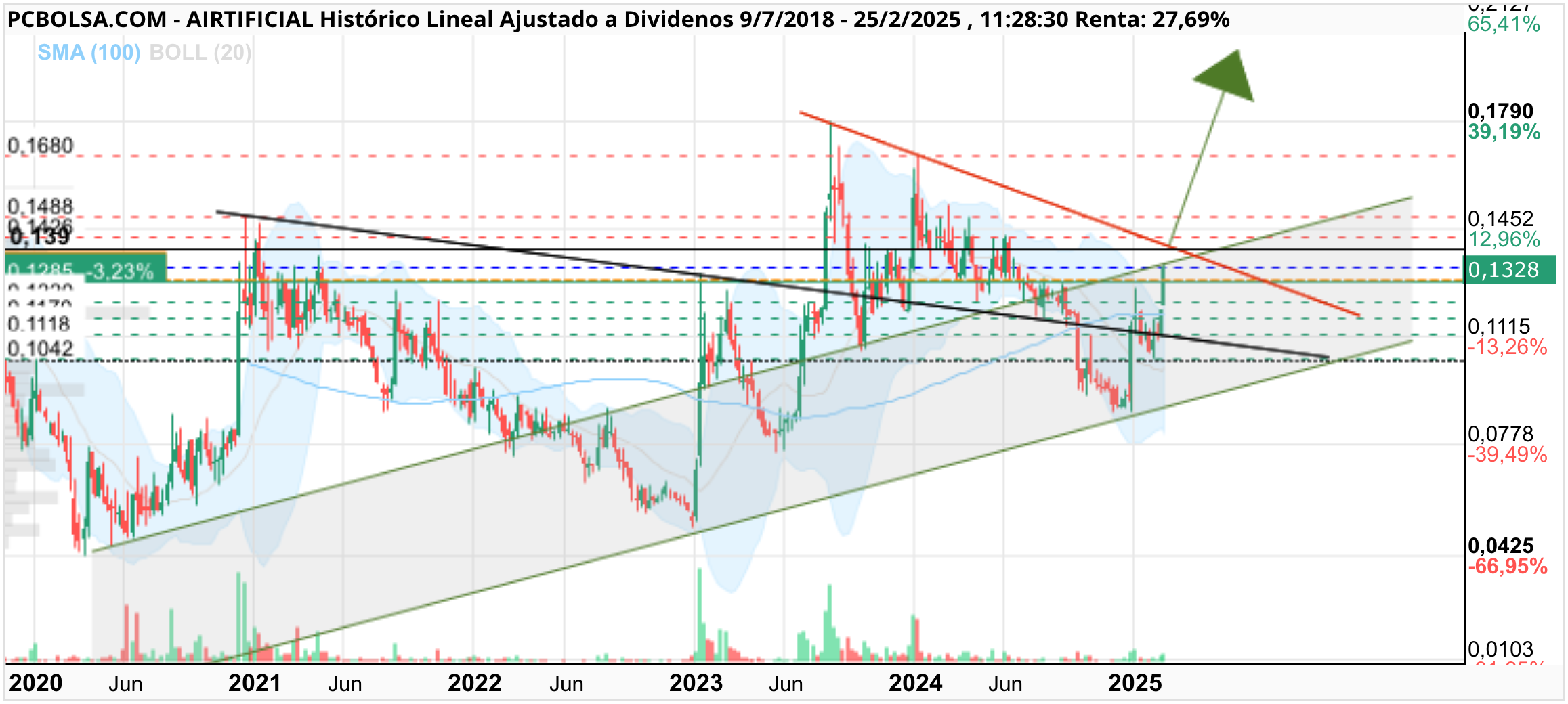
Task: Click the 2024 year axis label
Action: 915,683
